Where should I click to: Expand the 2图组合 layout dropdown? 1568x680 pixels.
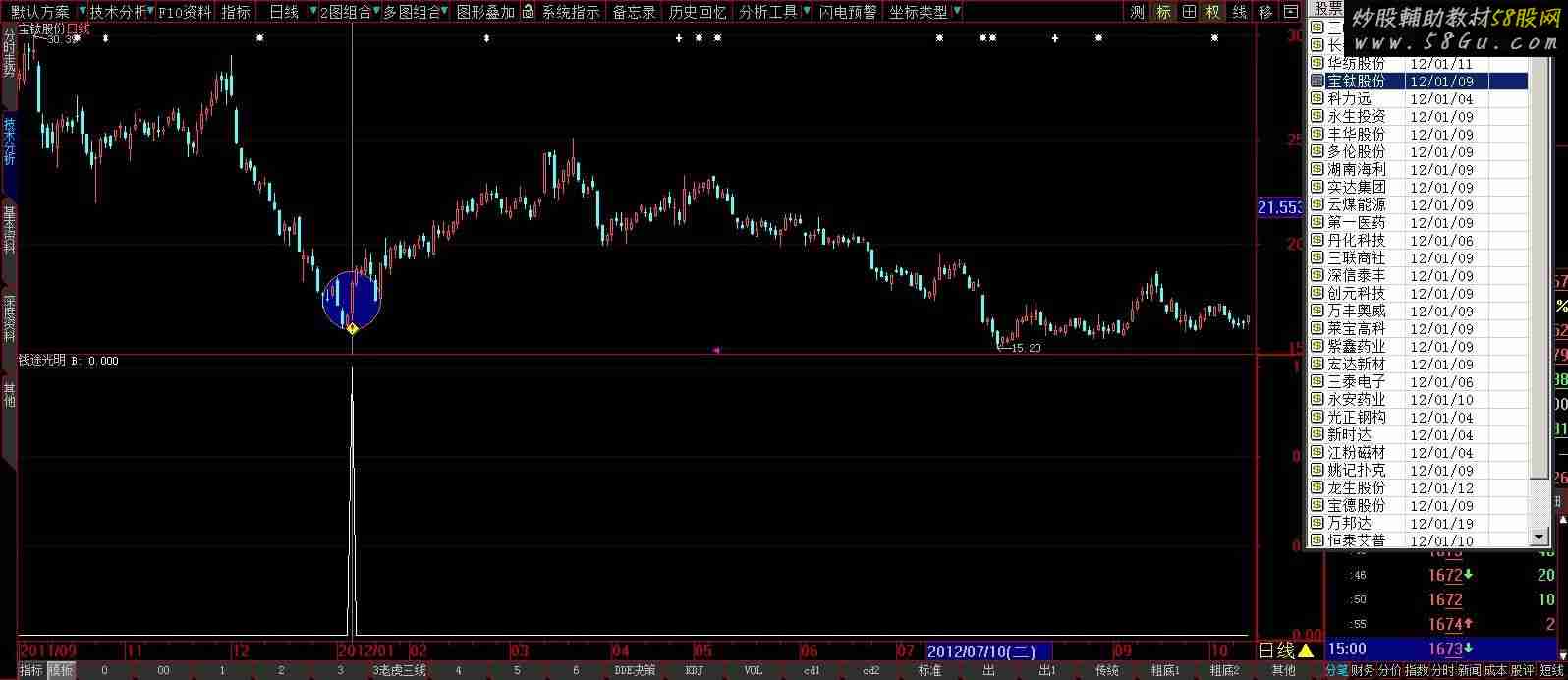350,12
